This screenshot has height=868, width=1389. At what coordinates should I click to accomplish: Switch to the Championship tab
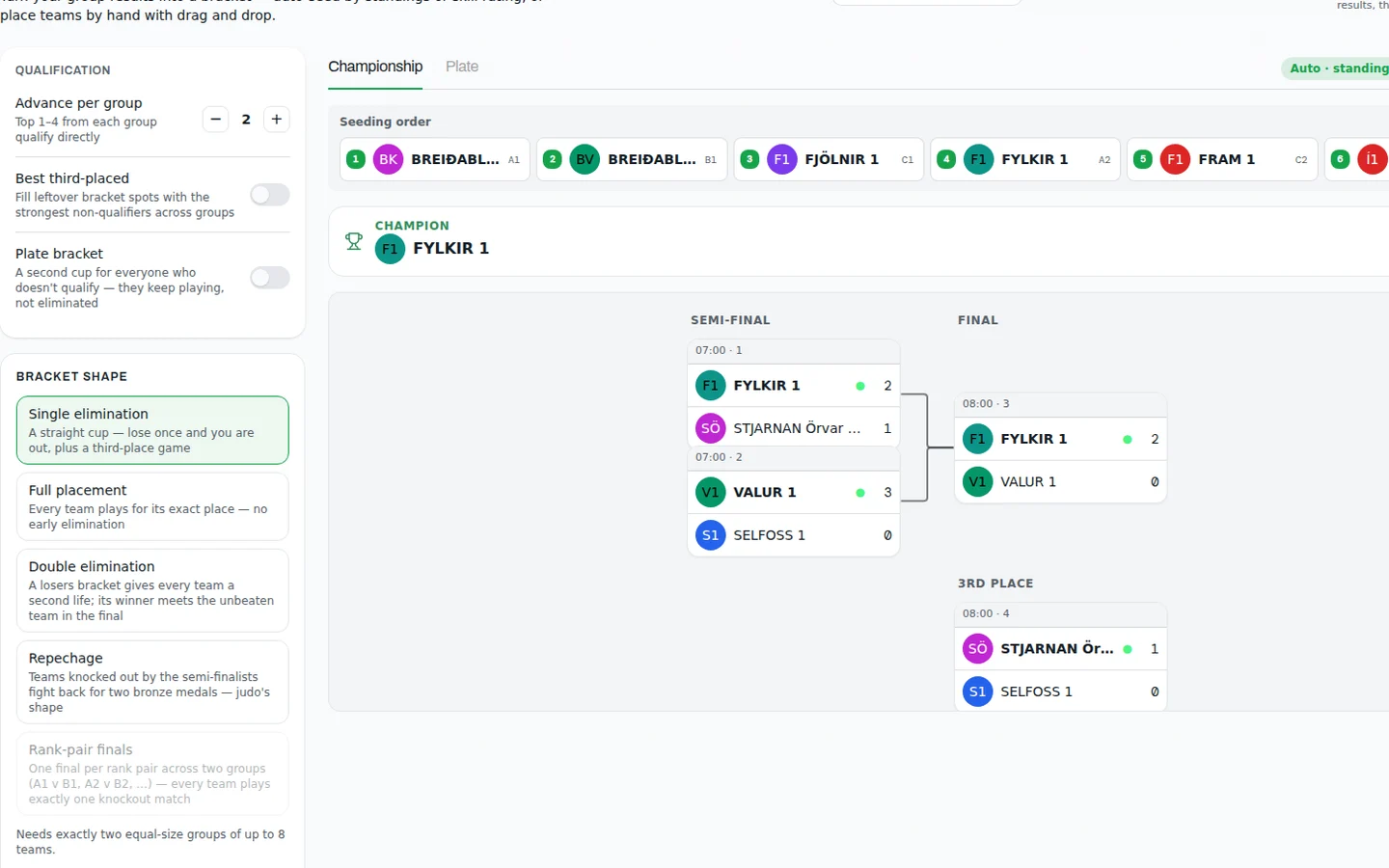pyautogui.click(x=375, y=67)
